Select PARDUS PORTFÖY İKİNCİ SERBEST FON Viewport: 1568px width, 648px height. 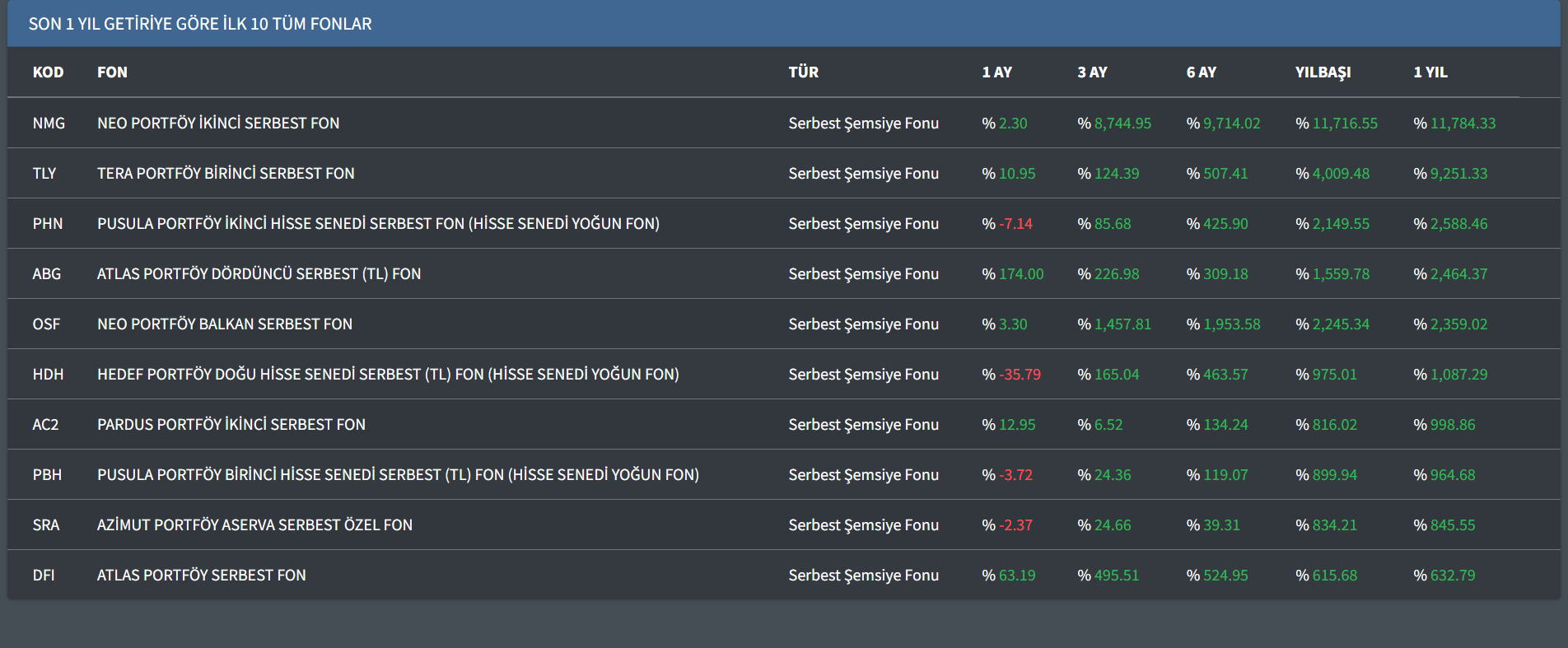pyautogui.click(x=231, y=425)
